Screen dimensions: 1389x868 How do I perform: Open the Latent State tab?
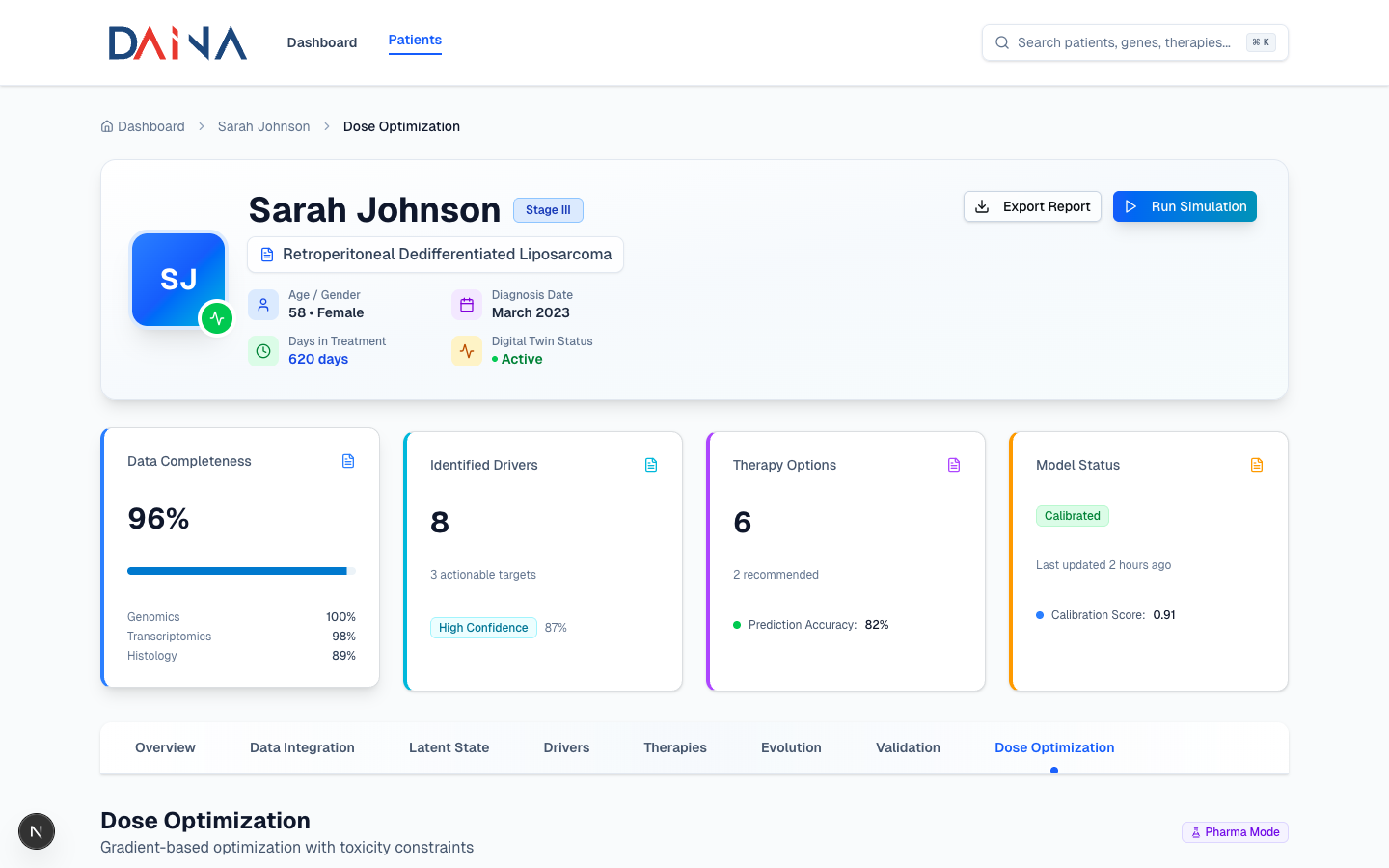[x=449, y=747]
